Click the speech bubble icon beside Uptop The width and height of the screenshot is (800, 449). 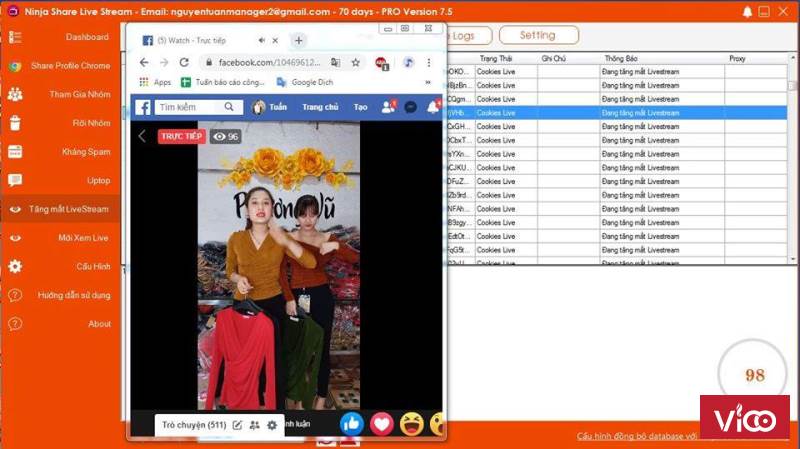[15, 180]
